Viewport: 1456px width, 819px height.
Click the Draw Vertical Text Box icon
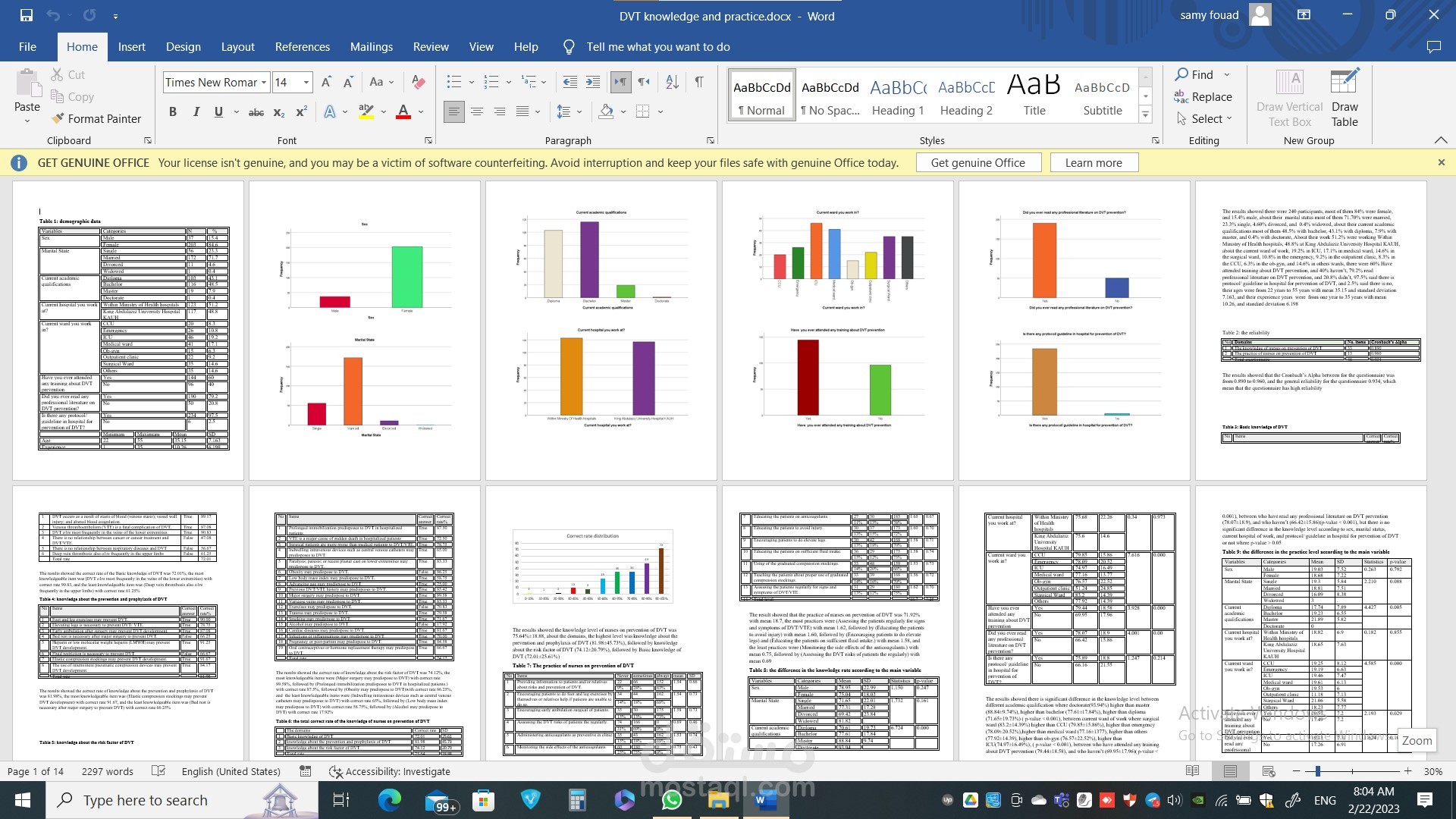tap(1289, 83)
